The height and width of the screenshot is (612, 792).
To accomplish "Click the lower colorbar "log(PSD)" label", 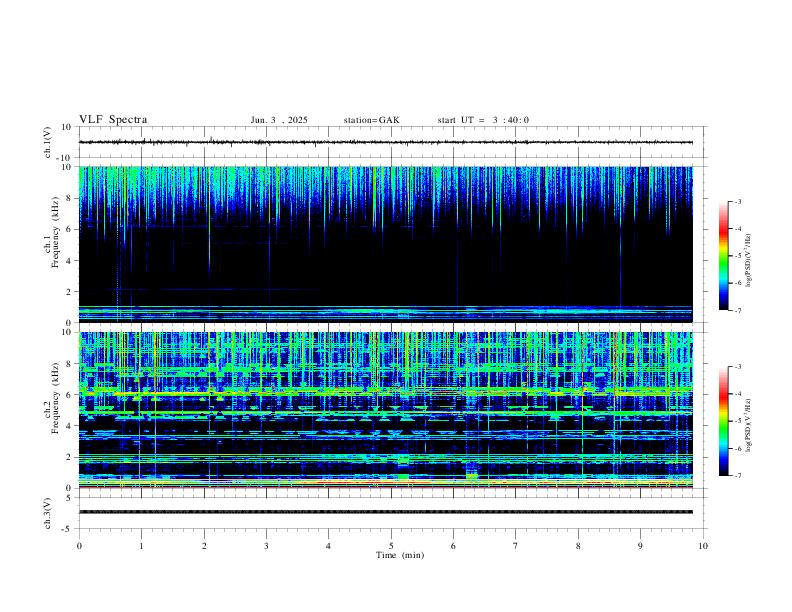I will pyautogui.click(x=749, y=425).
